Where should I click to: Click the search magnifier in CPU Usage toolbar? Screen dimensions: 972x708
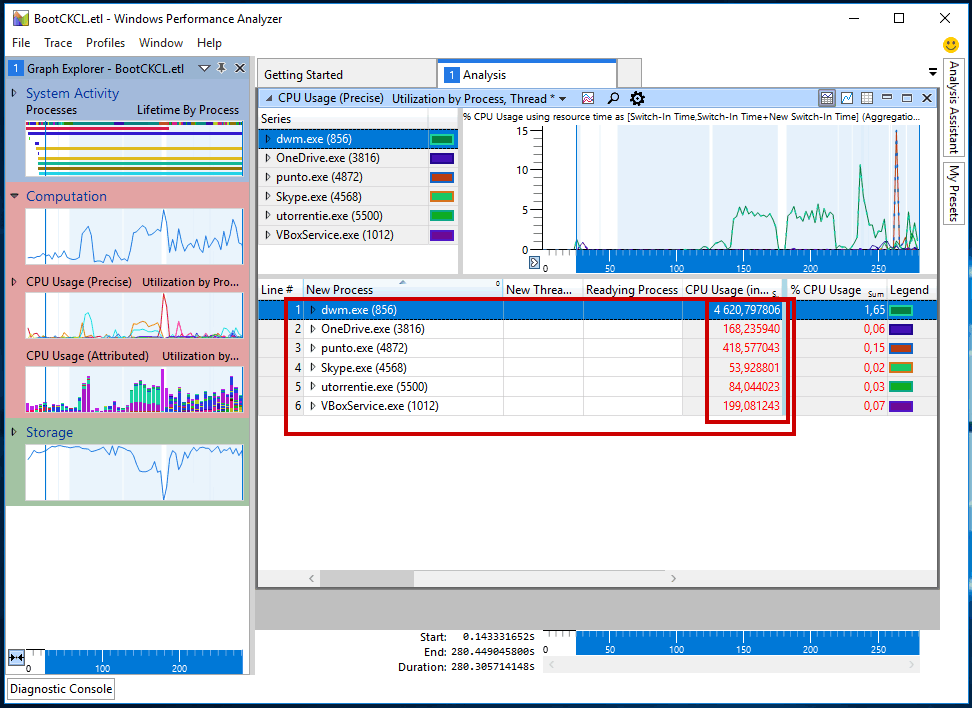tap(612, 98)
